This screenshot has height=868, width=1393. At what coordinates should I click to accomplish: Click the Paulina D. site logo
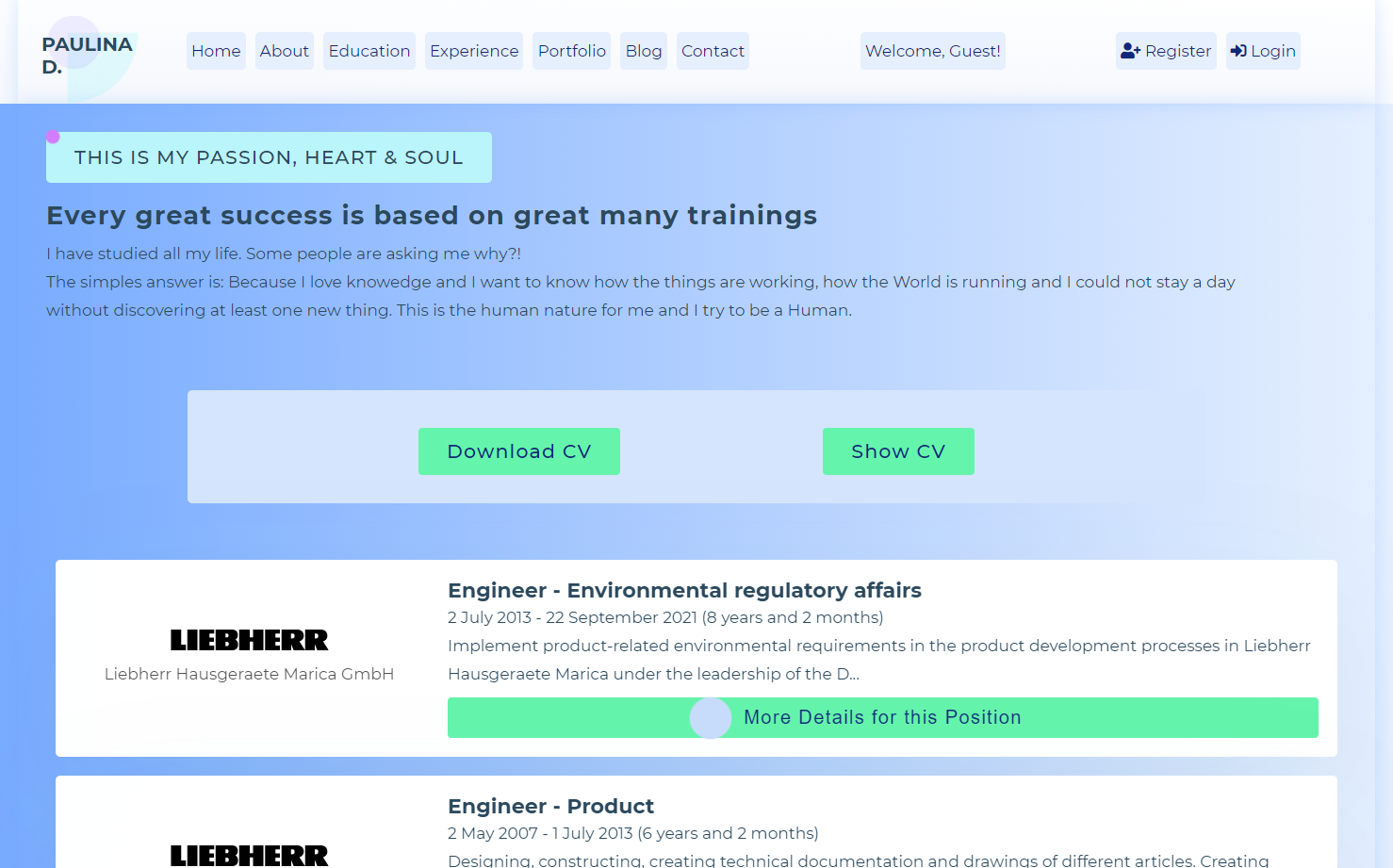point(87,54)
